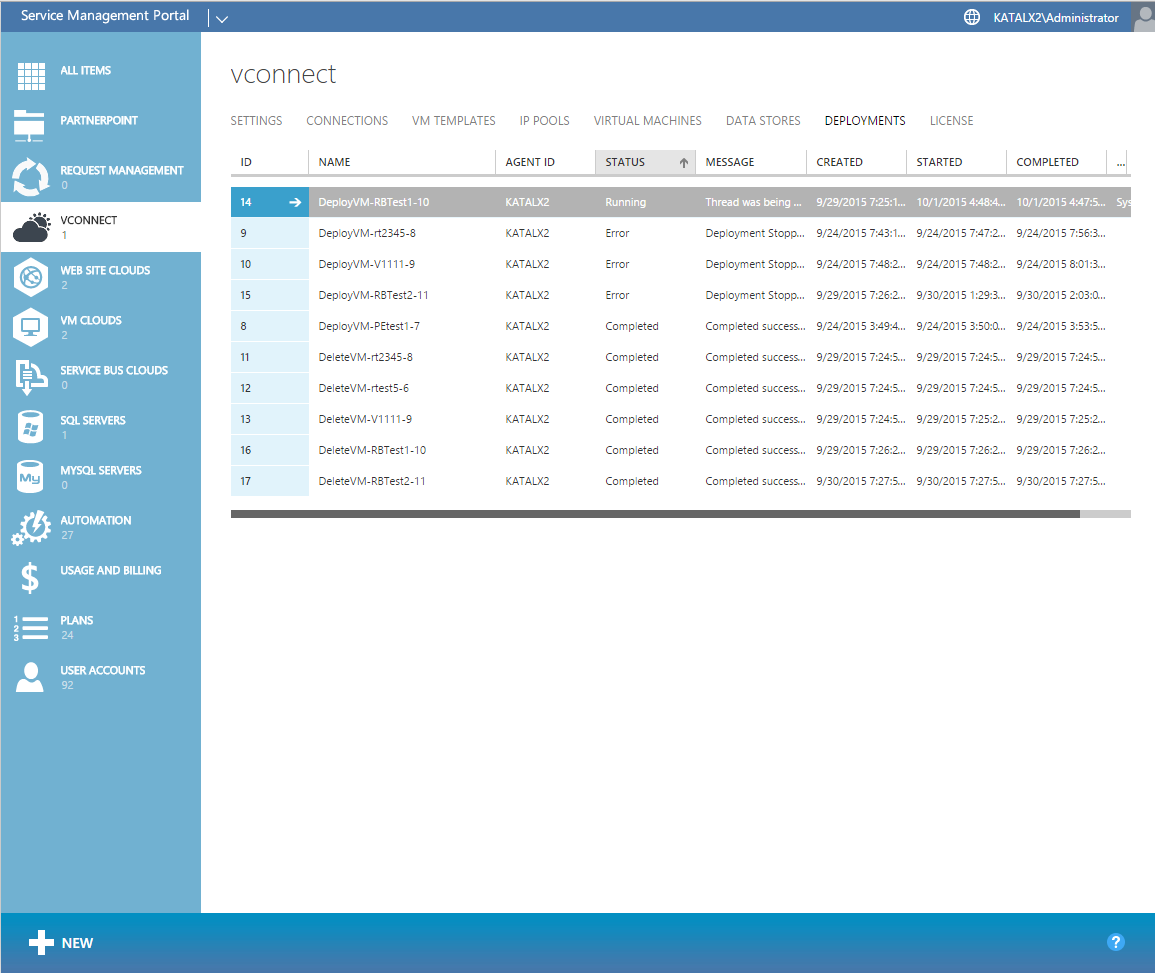Open the MySQL Servers icon
1155x973 pixels.
click(x=30, y=477)
